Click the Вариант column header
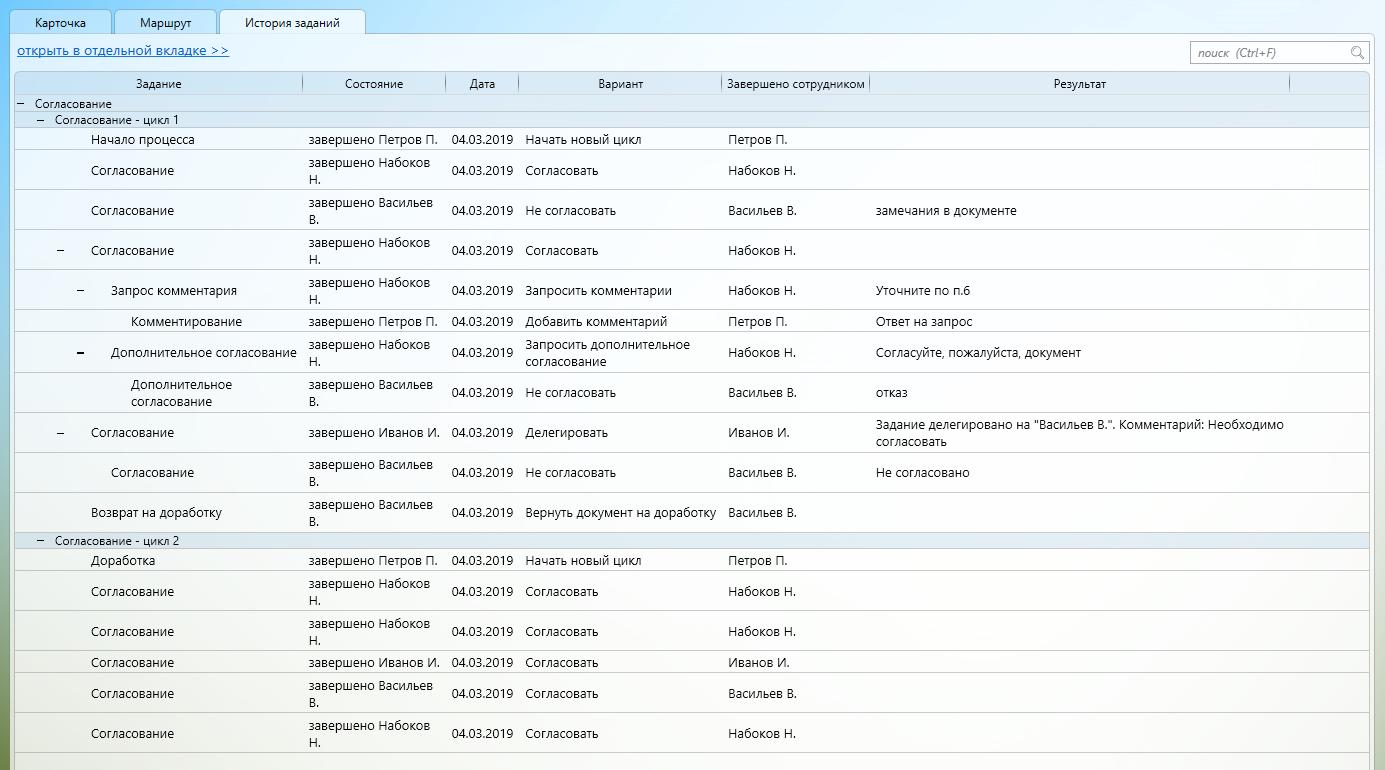The width and height of the screenshot is (1385, 770). tap(620, 84)
